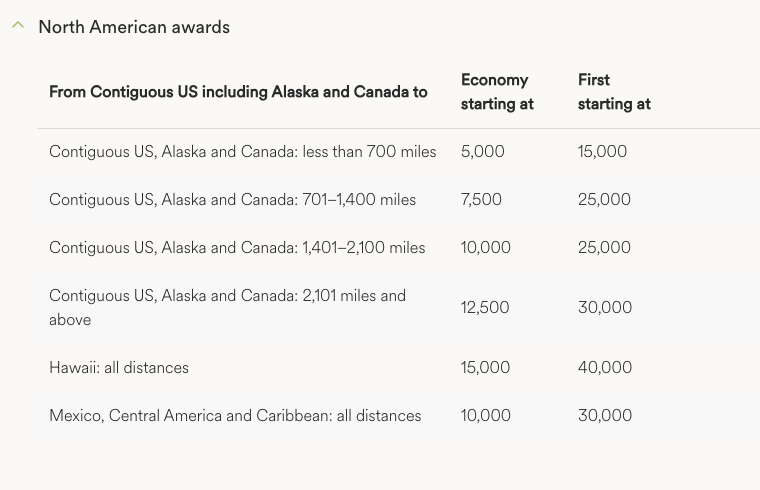Select the Hawaii: all distances row label

click(119, 368)
